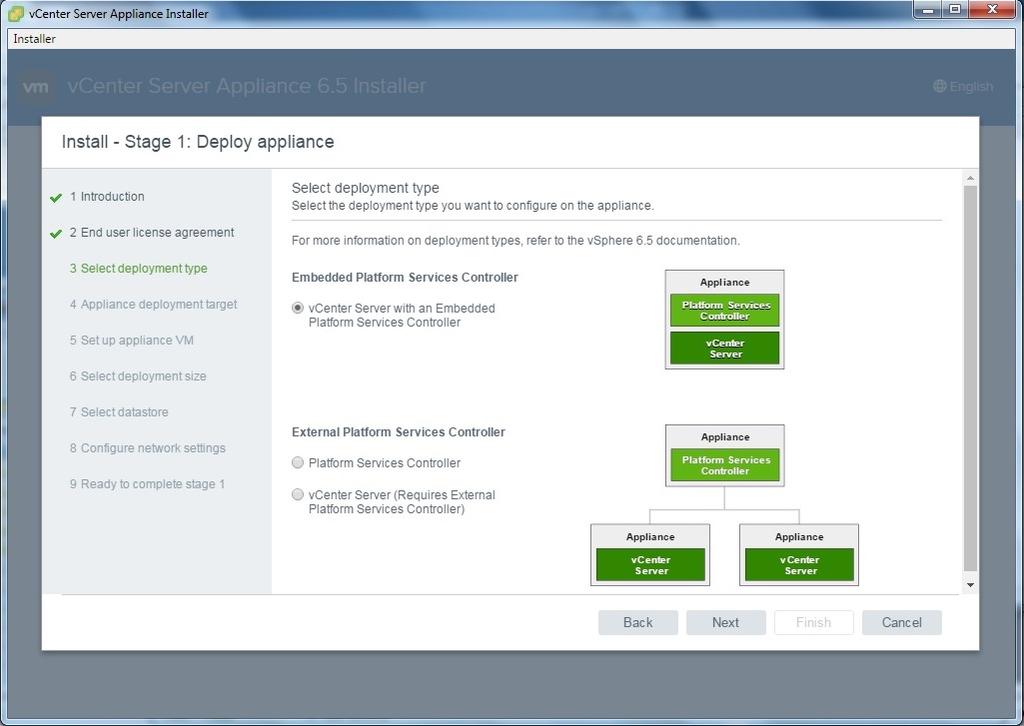This screenshot has width=1024, height=726.
Task: Click the 'Select deployment type' page heading
Action: (x=365, y=188)
